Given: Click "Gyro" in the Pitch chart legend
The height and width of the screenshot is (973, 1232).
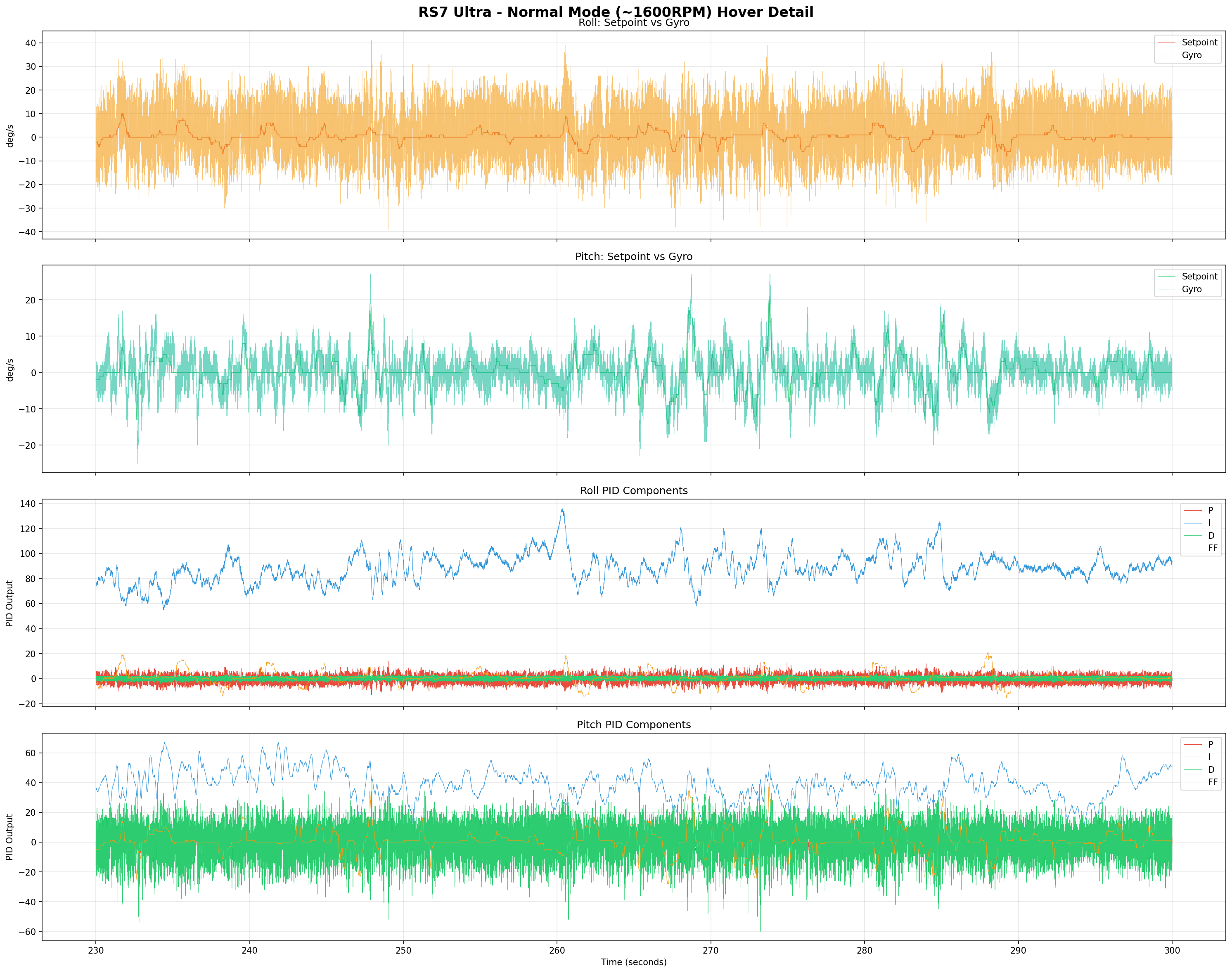Looking at the screenshot, I should click(x=1192, y=289).
